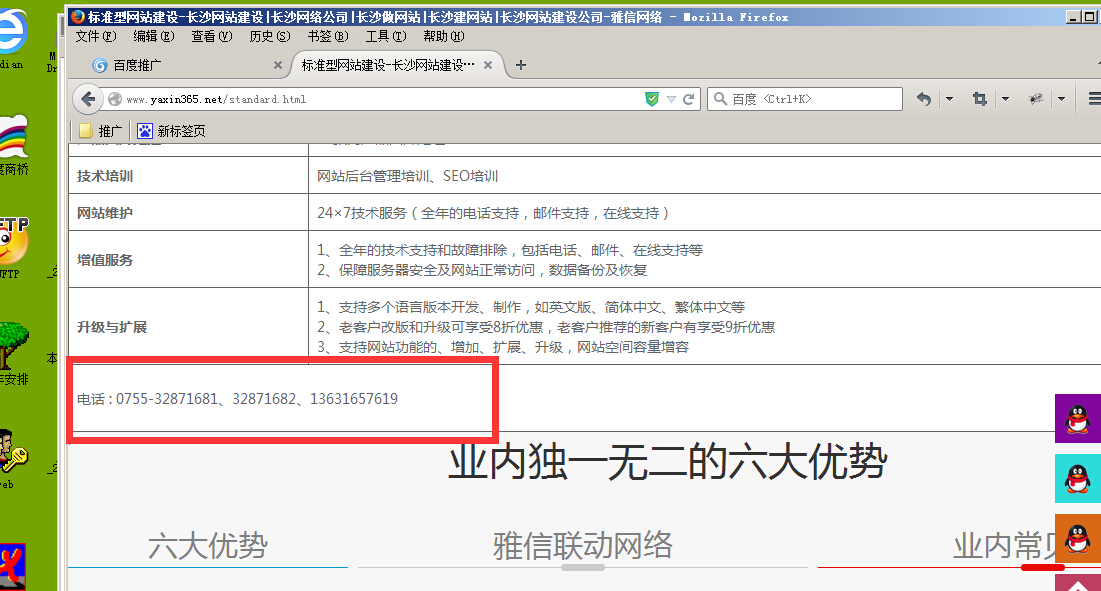
Task: Click the browser back arrow button
Action: click(88, 99)
